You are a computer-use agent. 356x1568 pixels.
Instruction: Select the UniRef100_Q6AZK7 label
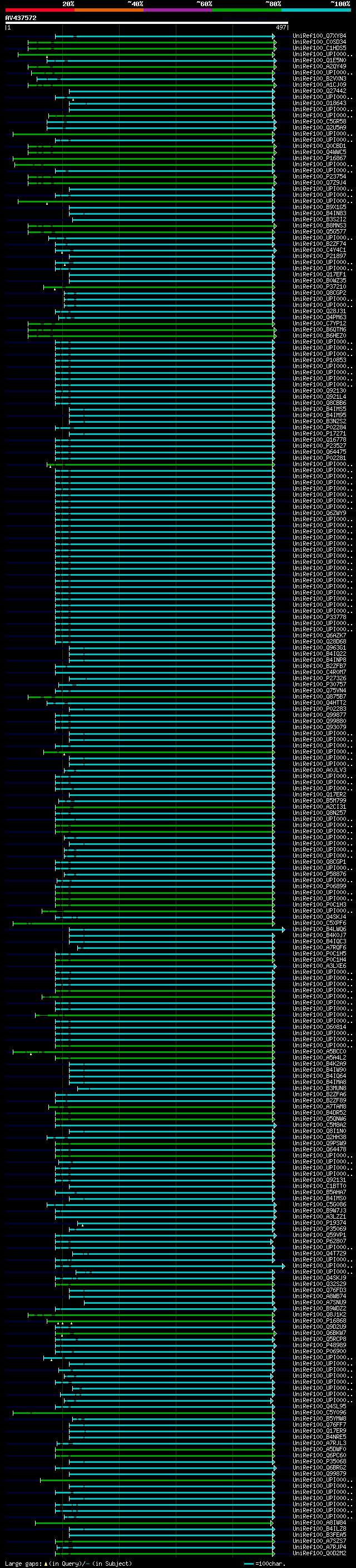(319, 635)
